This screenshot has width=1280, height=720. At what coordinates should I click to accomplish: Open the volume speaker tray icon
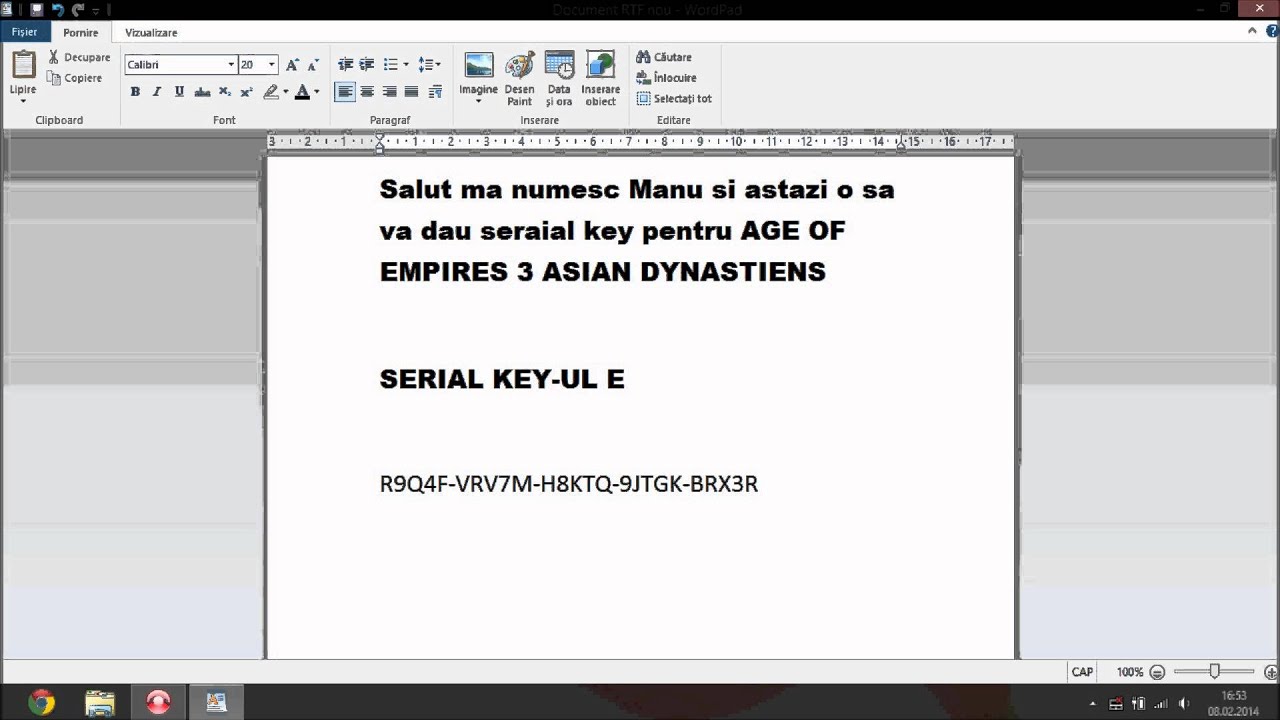(x=1184, y=704)
